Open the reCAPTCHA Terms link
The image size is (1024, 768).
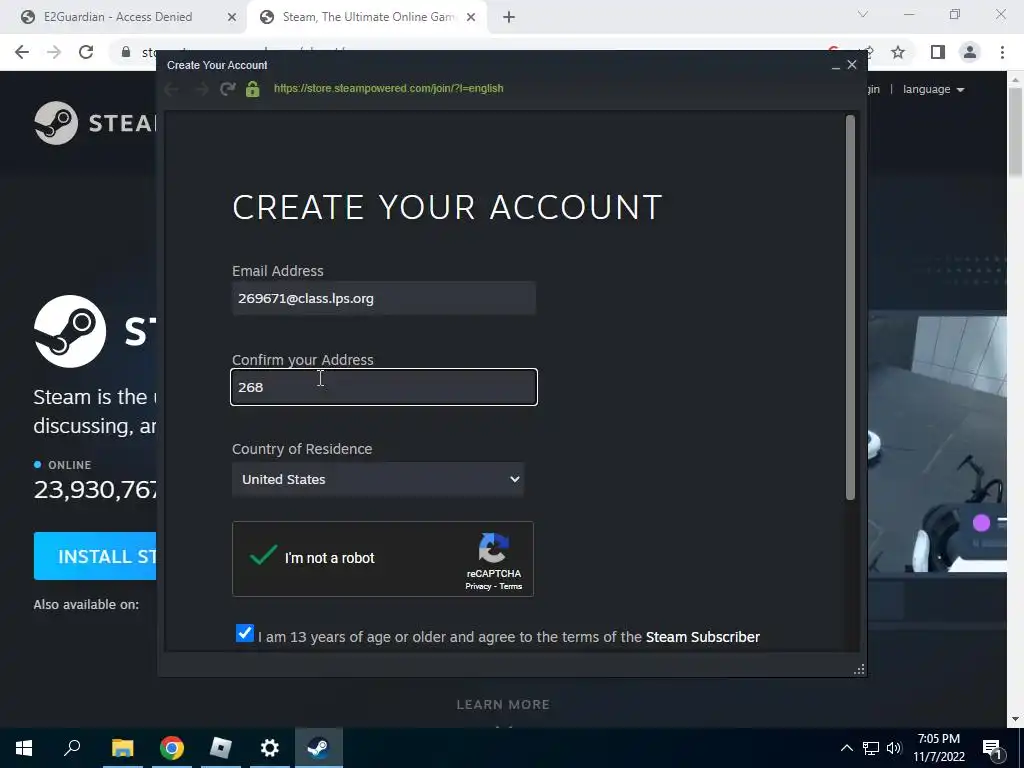pyautogui.click(x=511, y=586)
